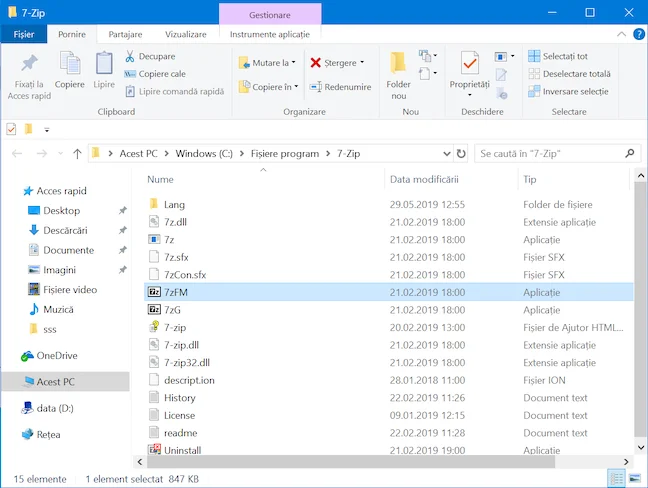Open the Deschidere open dropdown
Viewport: 648px width, 488px height.
[x=504, y=56]
